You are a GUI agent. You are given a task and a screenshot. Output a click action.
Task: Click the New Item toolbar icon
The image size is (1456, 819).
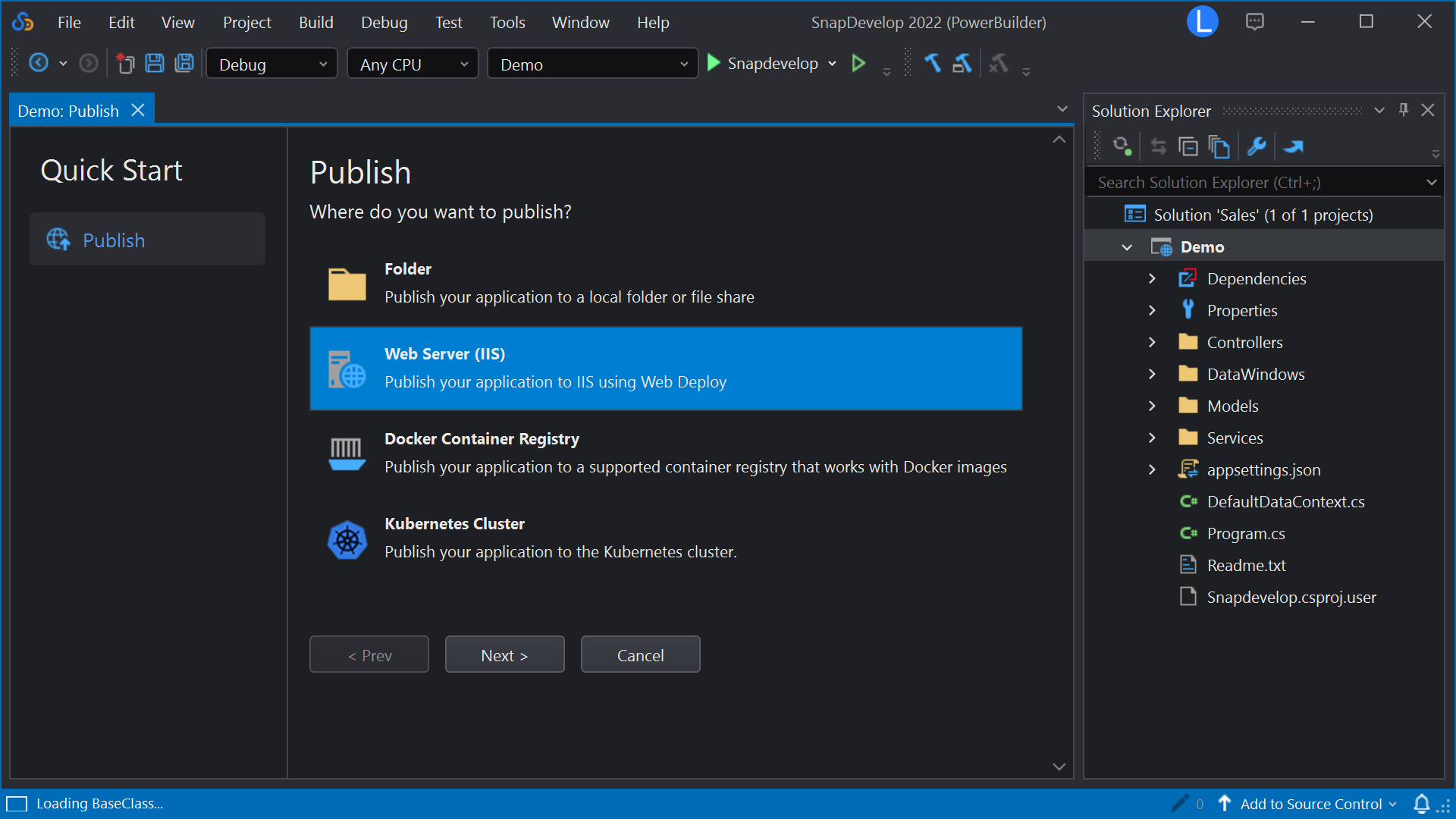(125, 64)
